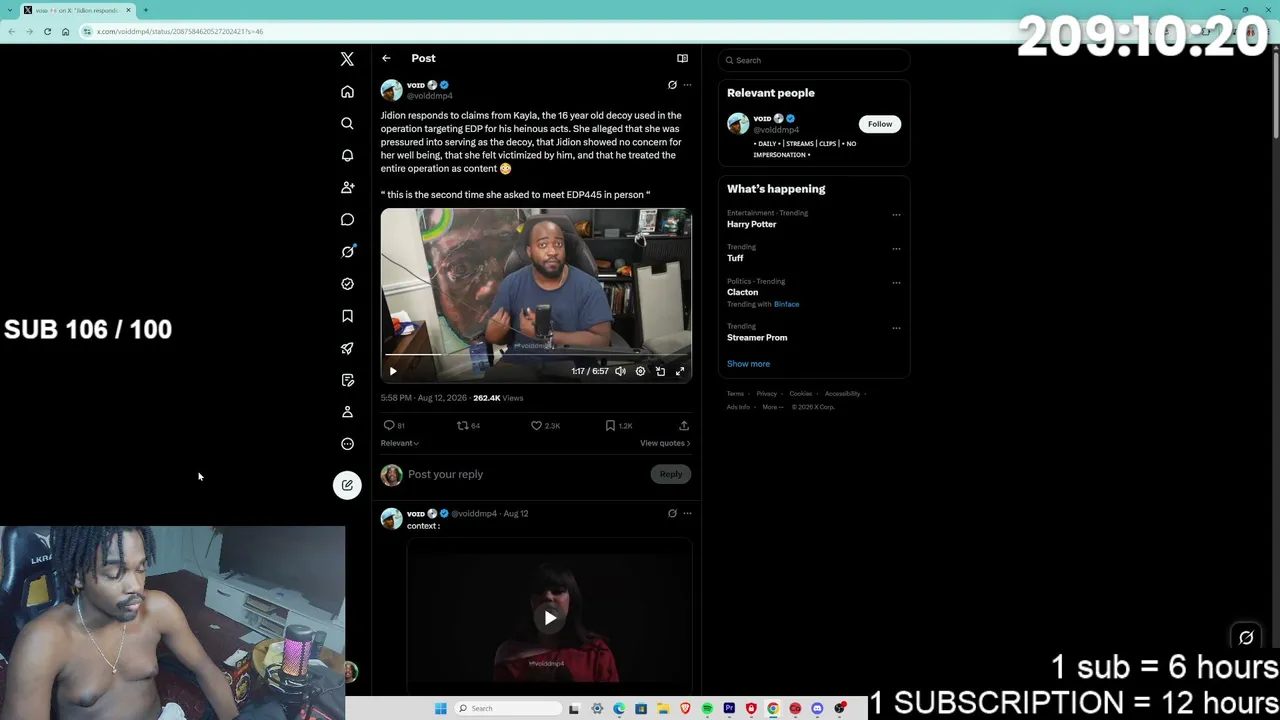1280x720 pixels.
Task: Reply to post with 81 replies
Action: click(394, 426)
